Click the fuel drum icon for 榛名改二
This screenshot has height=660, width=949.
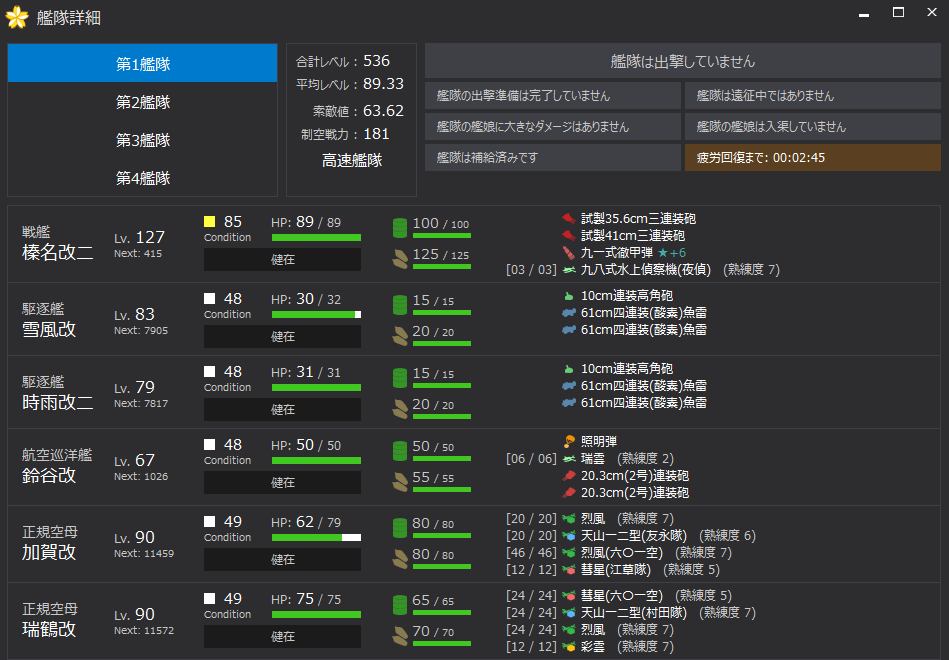pyautogui.click(x=400, y=227)
